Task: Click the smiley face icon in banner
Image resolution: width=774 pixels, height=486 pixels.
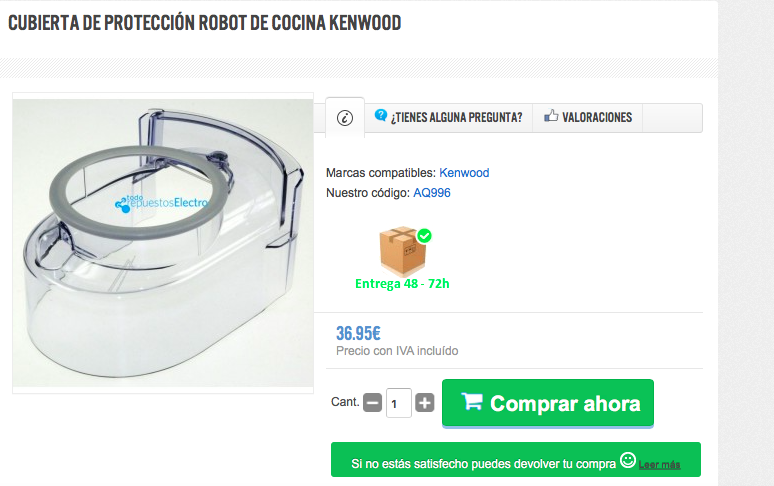Action: tap(628, 460)
